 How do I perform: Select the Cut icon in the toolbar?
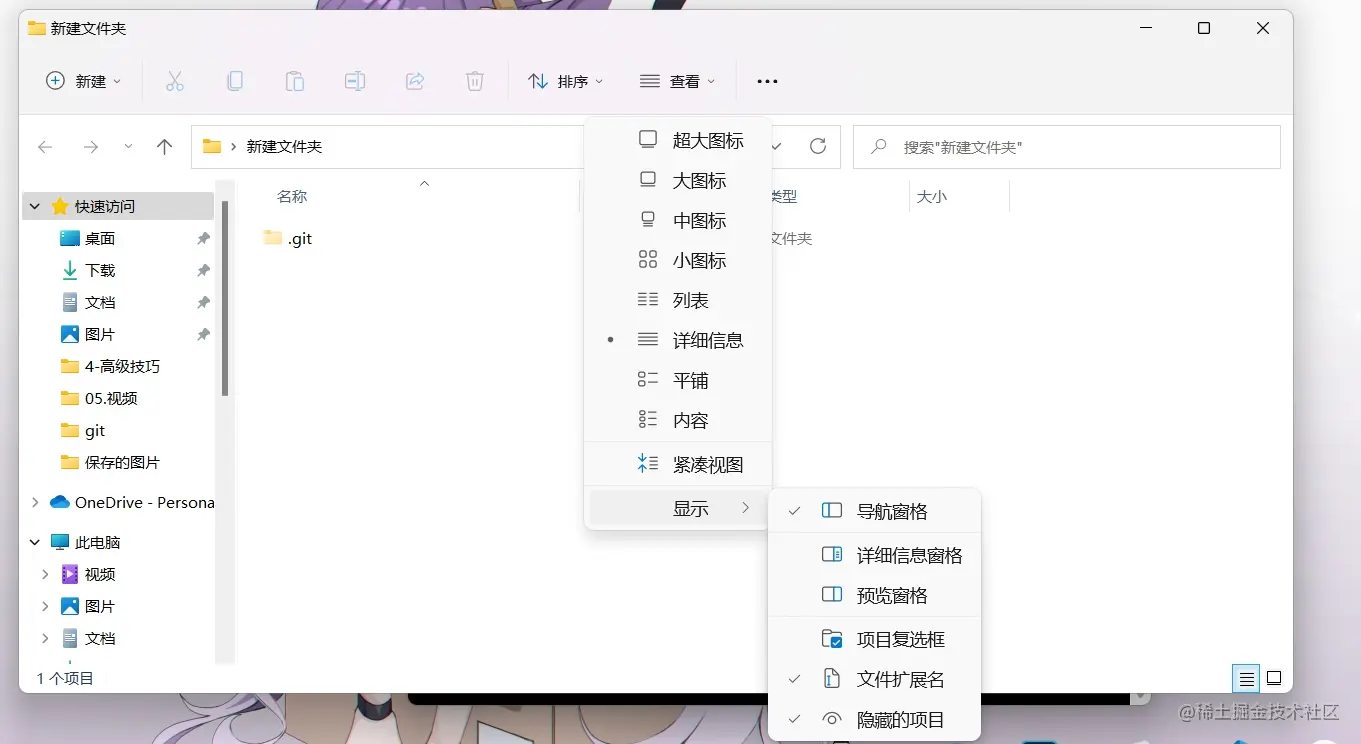pos(175,81)
